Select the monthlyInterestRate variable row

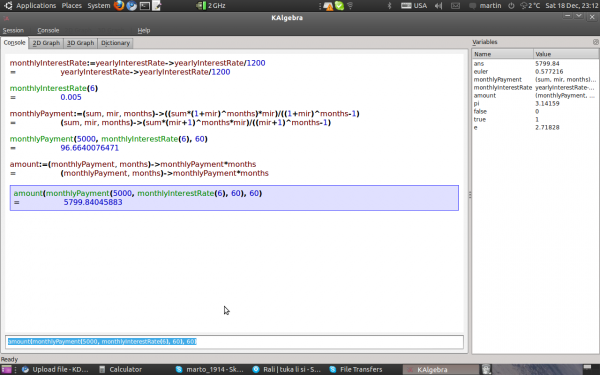click(535, 88)
